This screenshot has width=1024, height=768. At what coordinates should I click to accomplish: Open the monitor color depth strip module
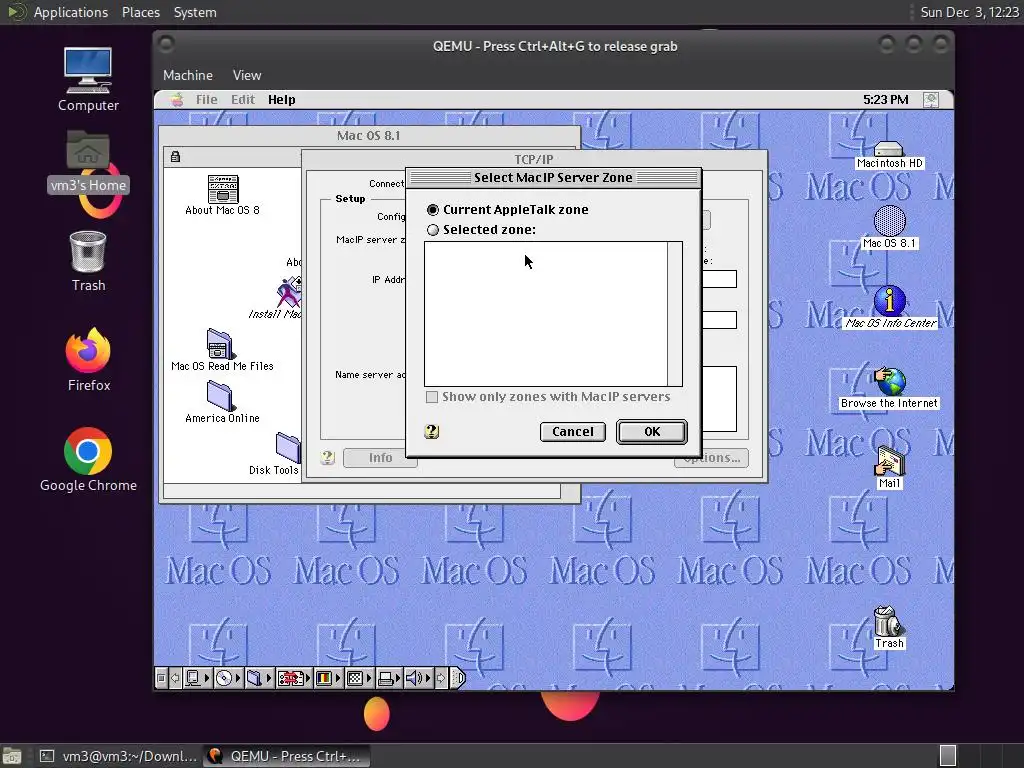tap(328, 678)
